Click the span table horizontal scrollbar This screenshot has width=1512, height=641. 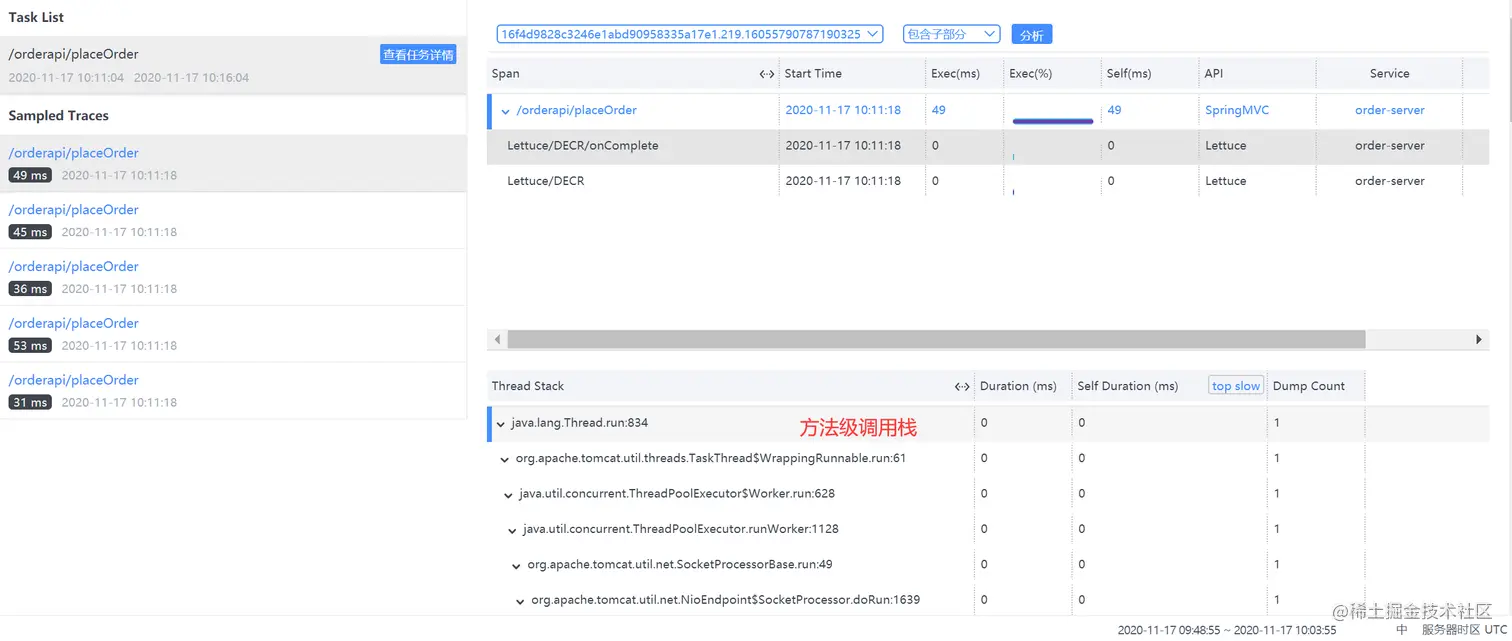click(x=936, y=340)
